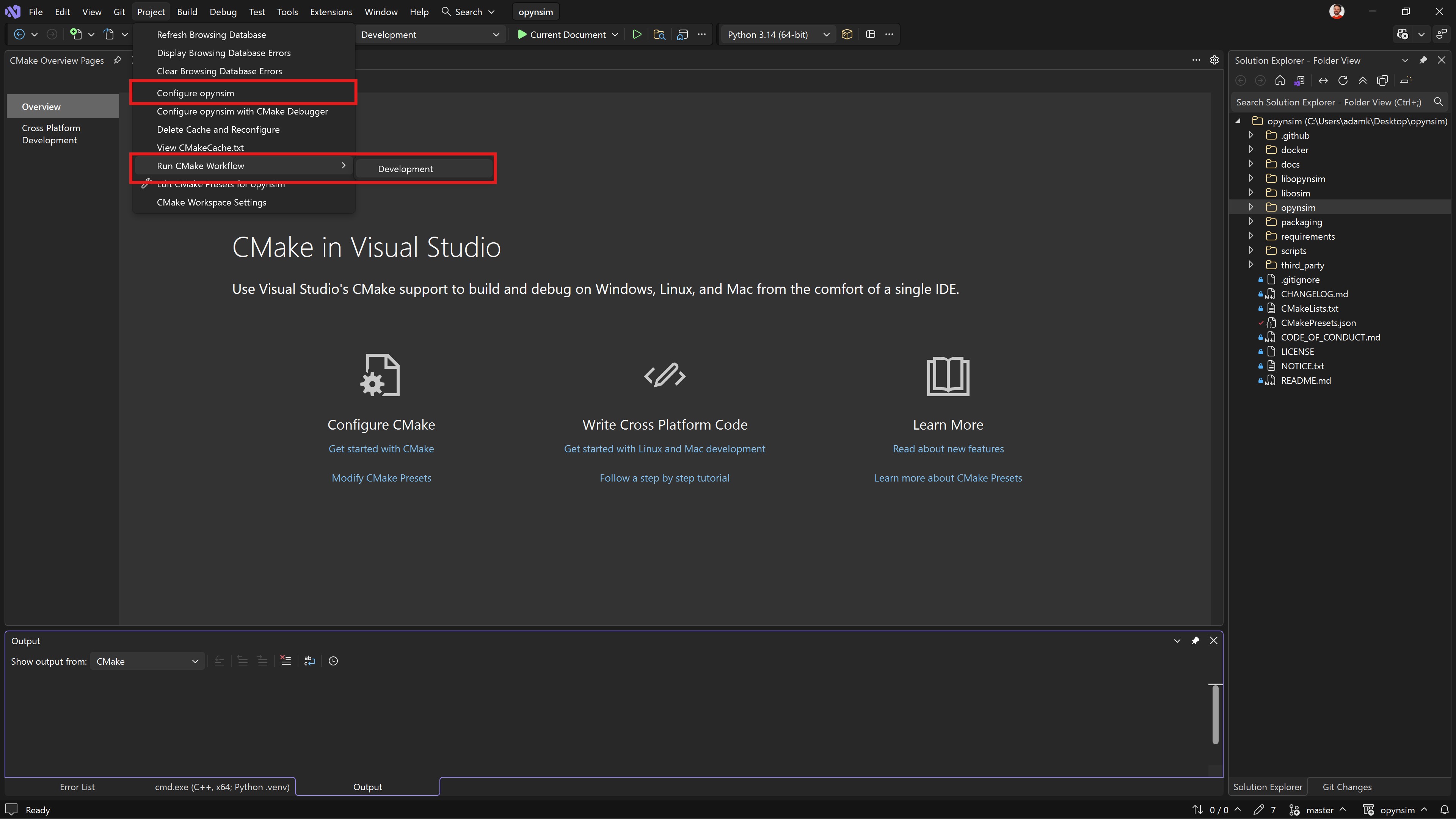Open Python 3.14 (64-bit) environment dropdown
The height and width of the screenshot is (819, 1456).
tap(826, 35)
